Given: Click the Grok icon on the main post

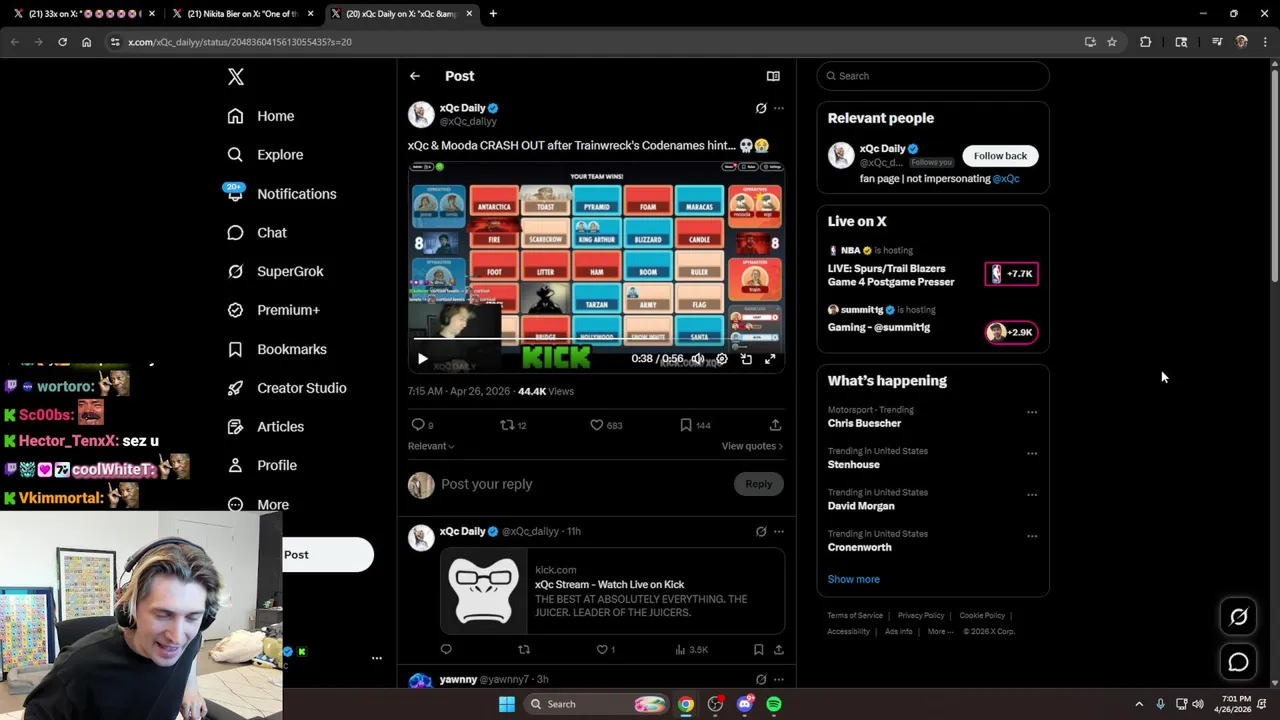Looking at the screenshot, I should point(761,108).
